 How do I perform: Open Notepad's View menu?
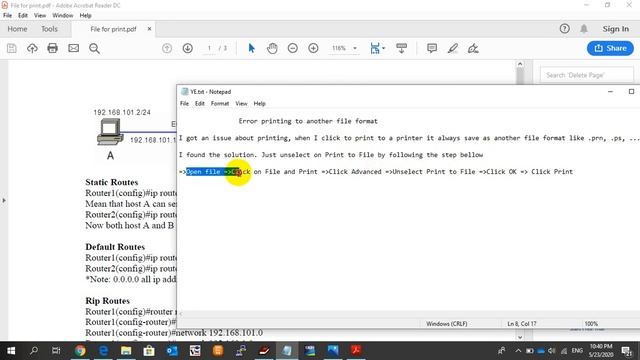pyautogui.click(x=241, y=104)
